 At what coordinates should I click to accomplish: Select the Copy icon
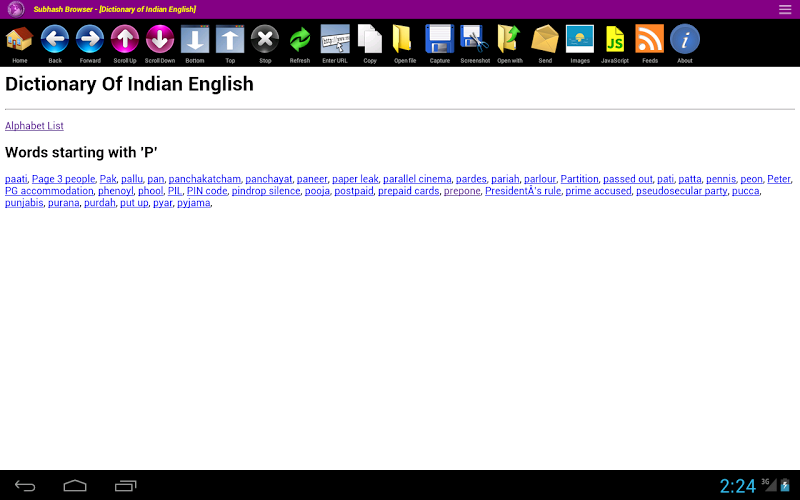[x=370, y=39]
